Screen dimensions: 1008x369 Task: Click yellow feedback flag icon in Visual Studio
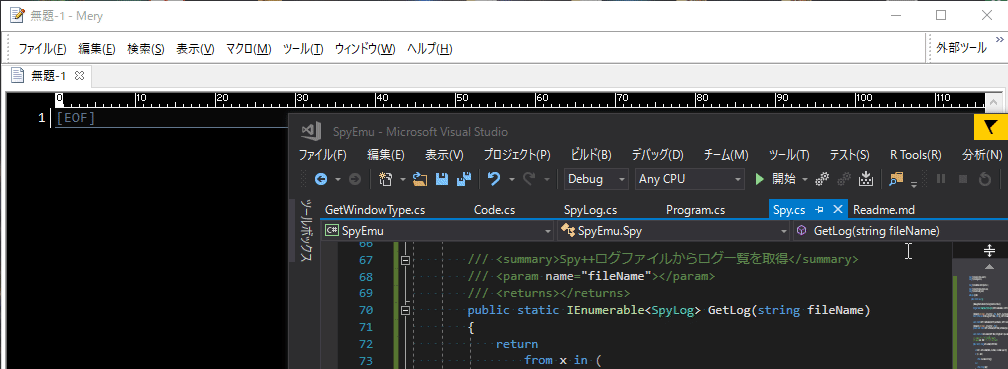pos(991,127)
